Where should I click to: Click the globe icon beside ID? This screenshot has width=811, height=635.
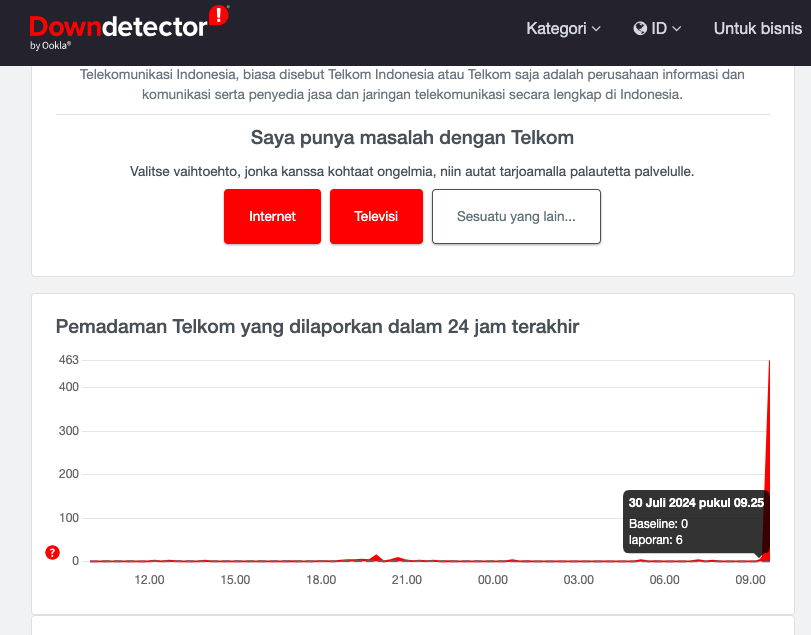(x=640, y=29)
